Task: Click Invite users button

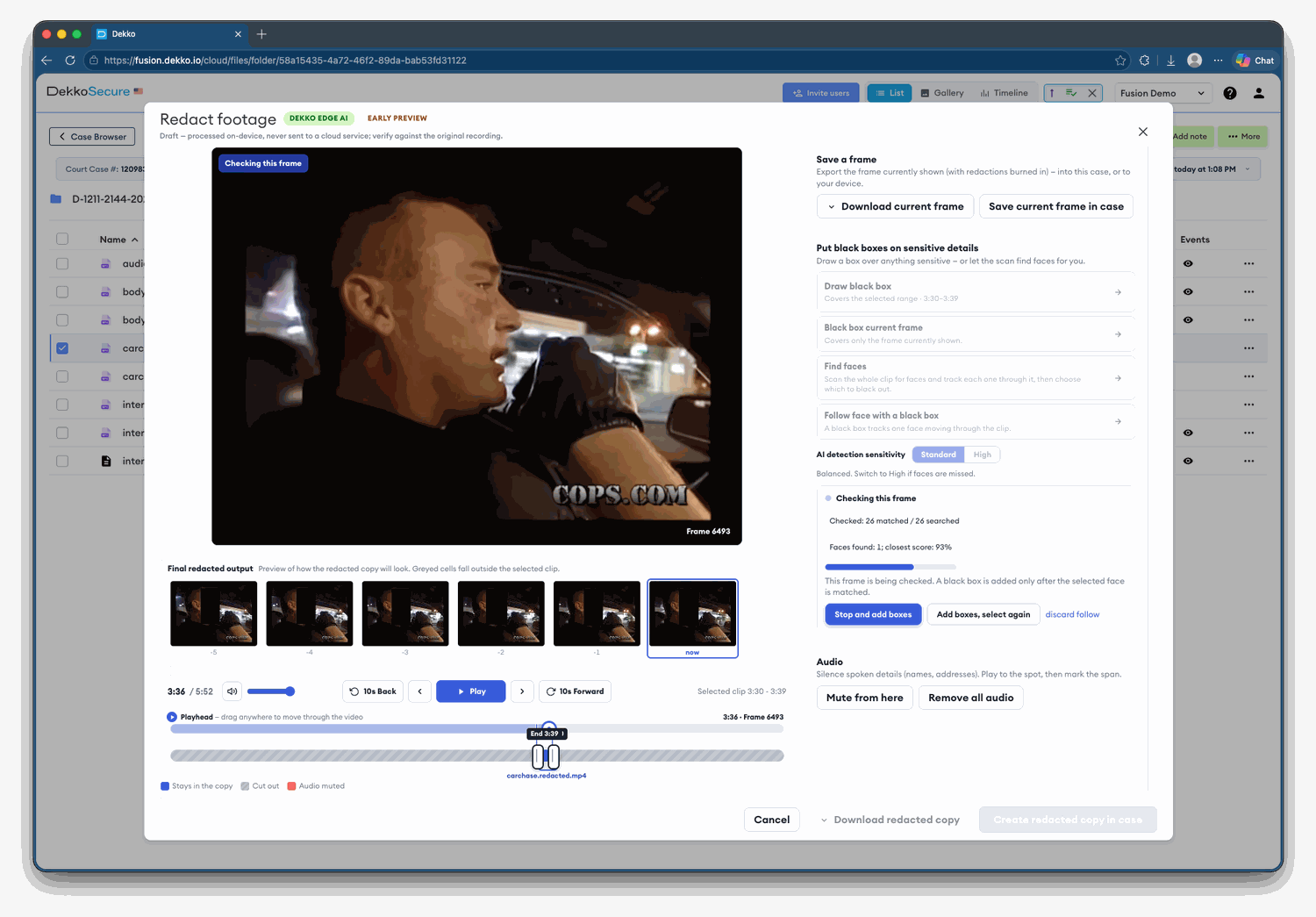Action: click(x=821, y=93)
